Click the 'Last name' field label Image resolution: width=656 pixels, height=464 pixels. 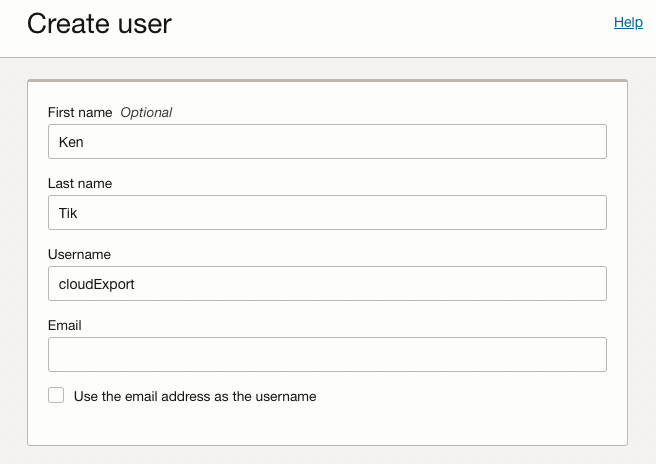pos(80,184)
